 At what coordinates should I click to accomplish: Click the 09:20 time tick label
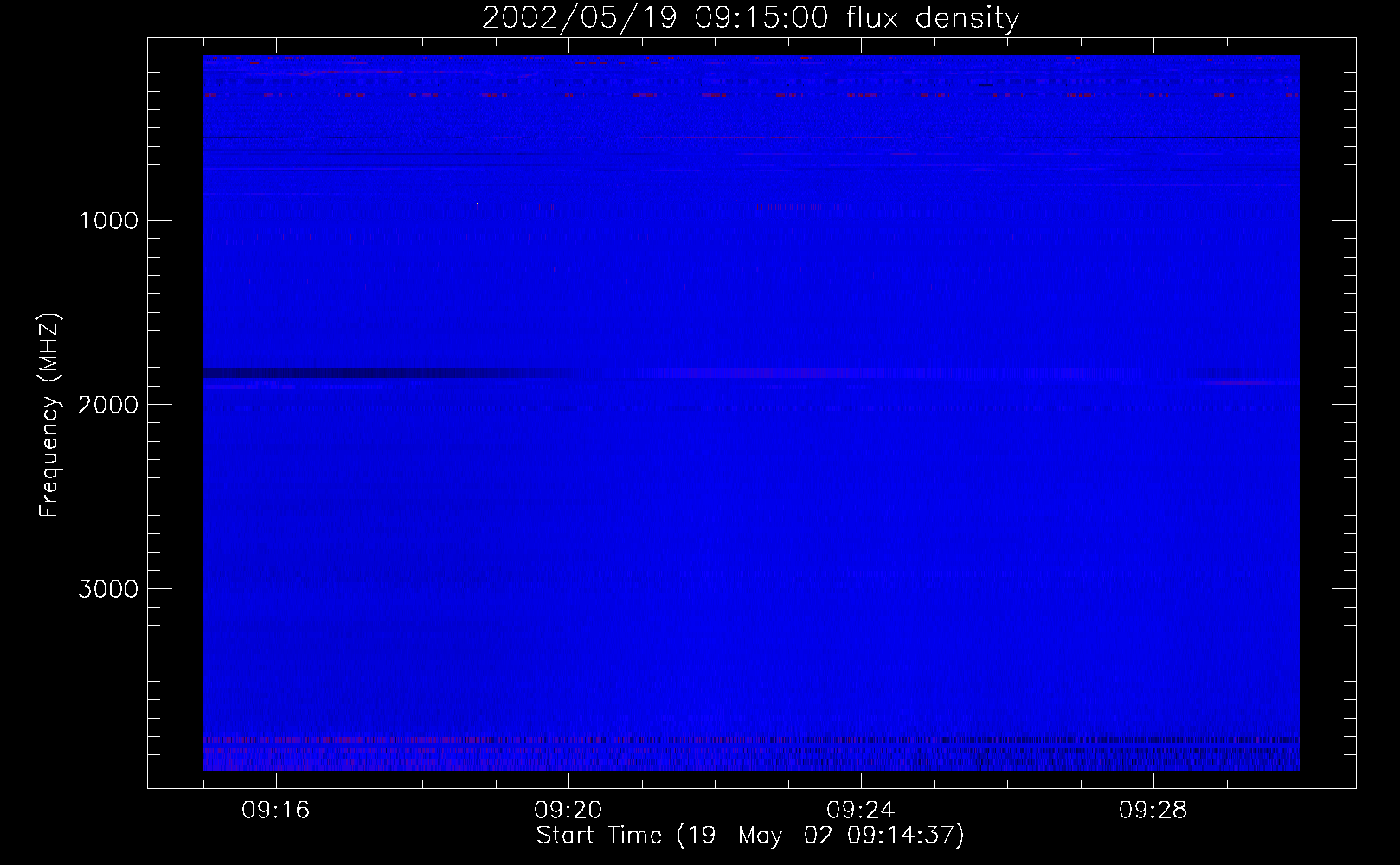568,811
